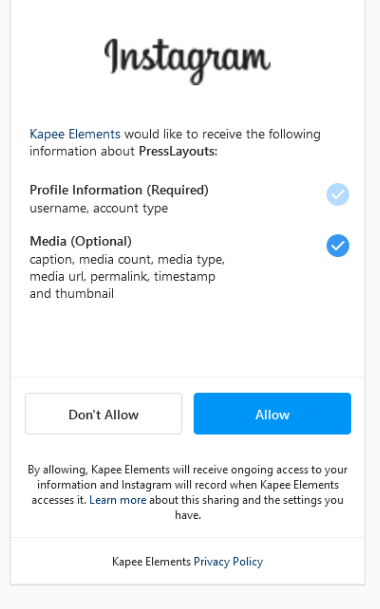Click the Profile Information required checkmark
Image resolution: width=380 pixels, height=609 pixels.
[338, 194]
